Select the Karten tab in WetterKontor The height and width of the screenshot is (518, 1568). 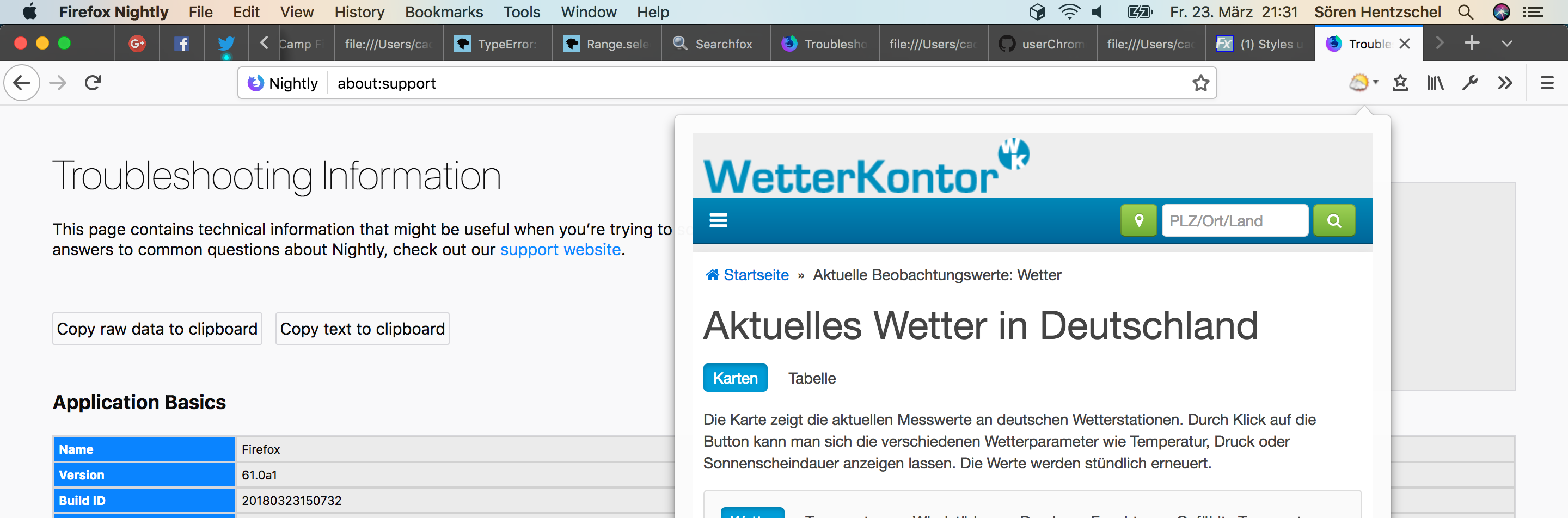(x=736, y=378)
